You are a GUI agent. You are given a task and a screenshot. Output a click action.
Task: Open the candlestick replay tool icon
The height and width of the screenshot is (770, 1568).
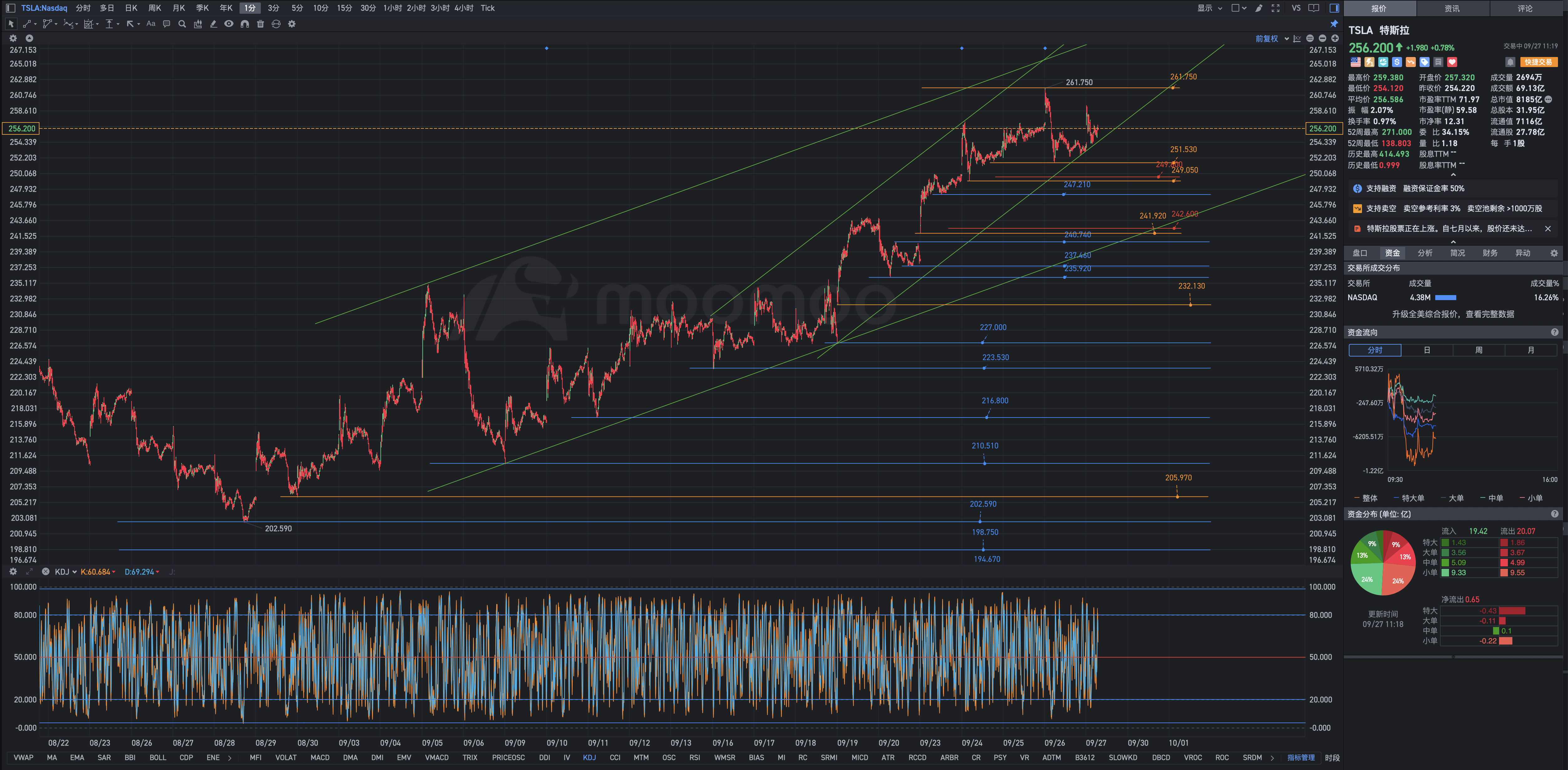click(x=198, y=24)
